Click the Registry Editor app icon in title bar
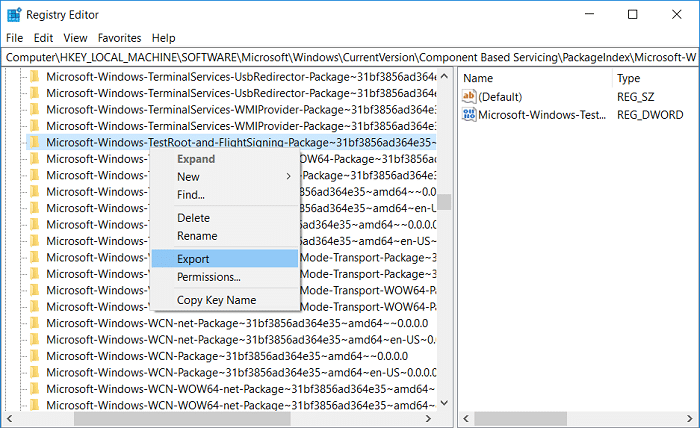The height and width of the screenshot is (428, 700). [15, 15]
